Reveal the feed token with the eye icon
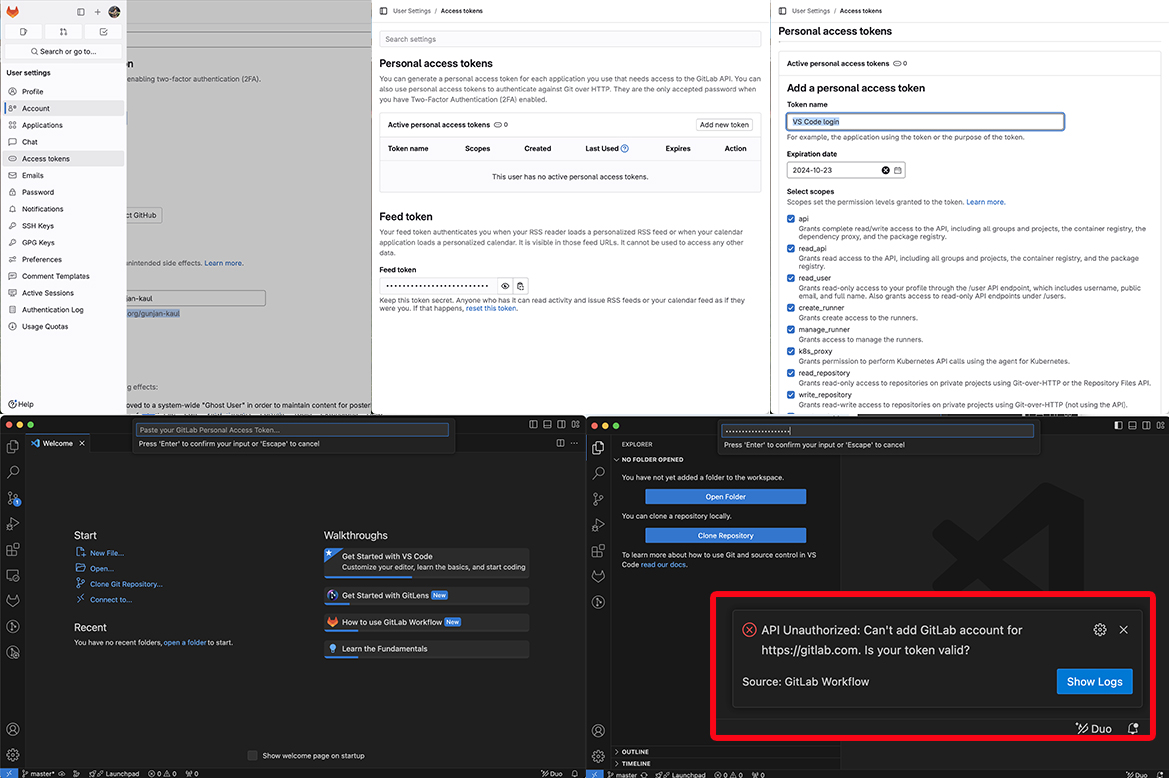Viewport: 1169px width, 778px height. (x=505, y=286)
